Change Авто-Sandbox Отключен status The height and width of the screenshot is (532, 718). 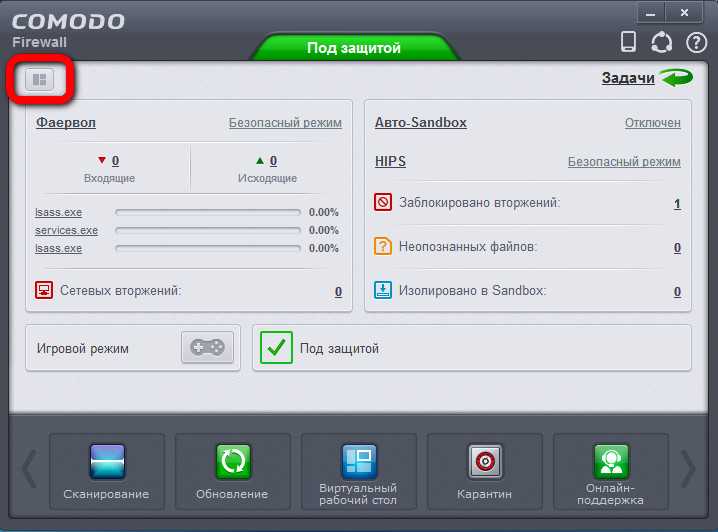click(653, 123)
